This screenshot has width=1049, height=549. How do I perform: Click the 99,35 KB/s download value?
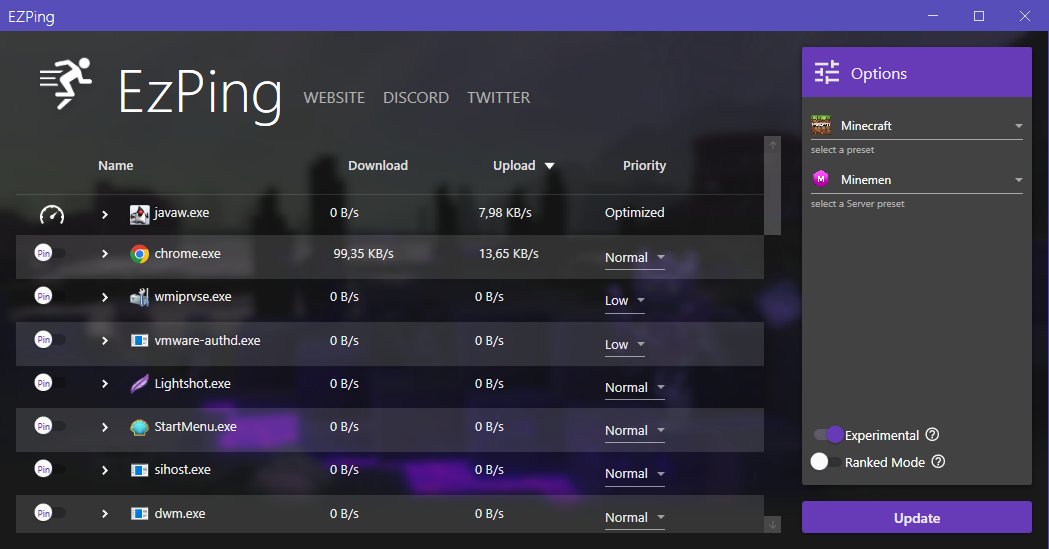coord(363,254)
